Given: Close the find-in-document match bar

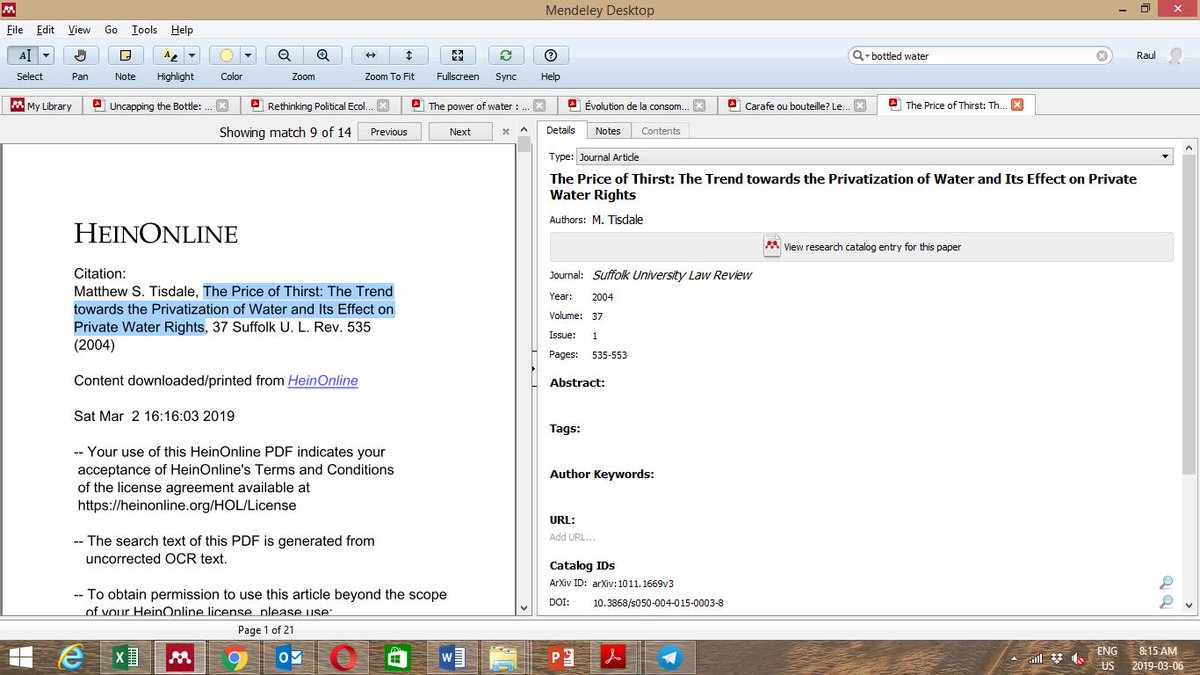Looking at the screenshot, I should point(506,132).
